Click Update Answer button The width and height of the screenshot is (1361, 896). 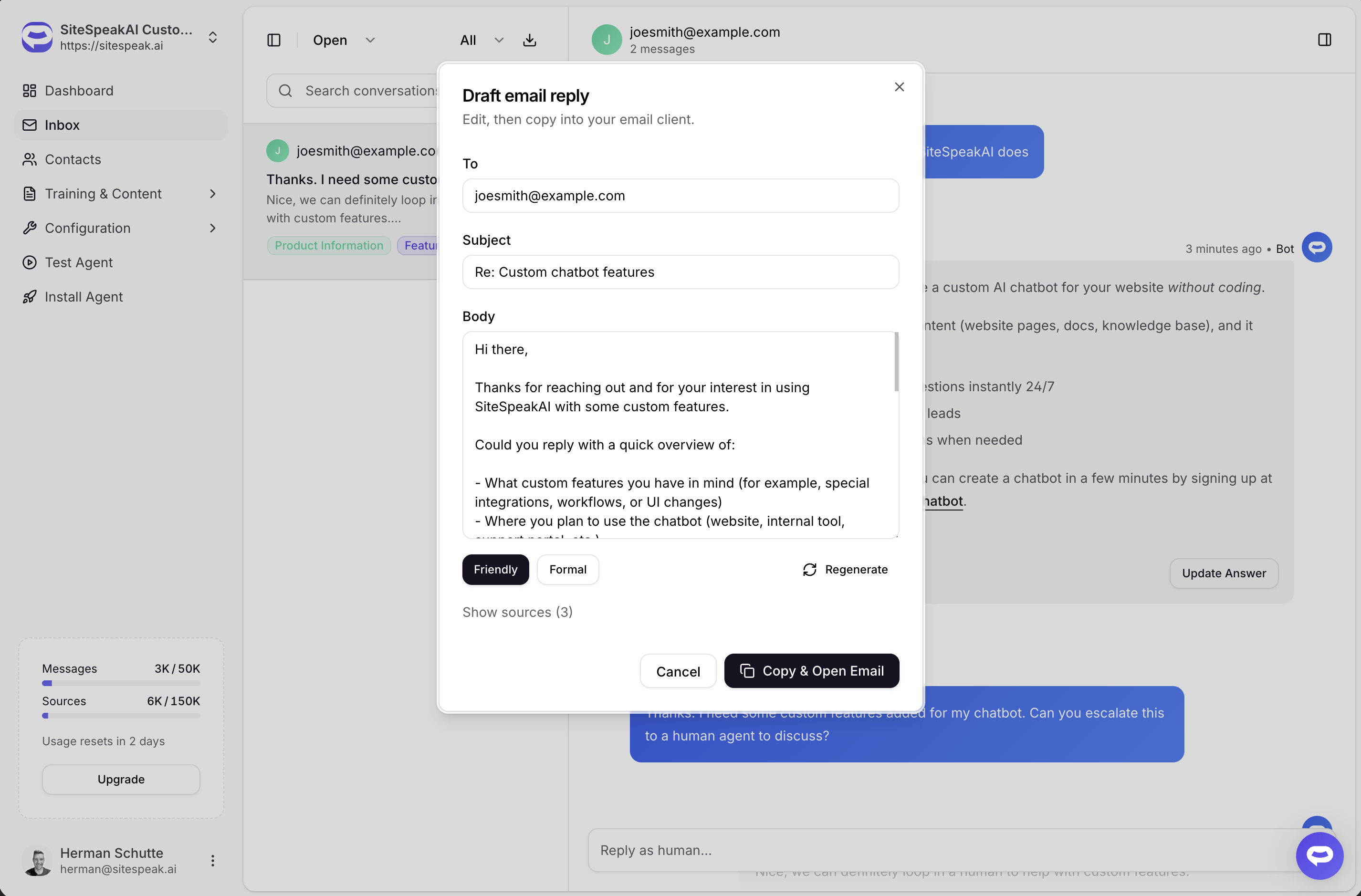coord(1224,573)
